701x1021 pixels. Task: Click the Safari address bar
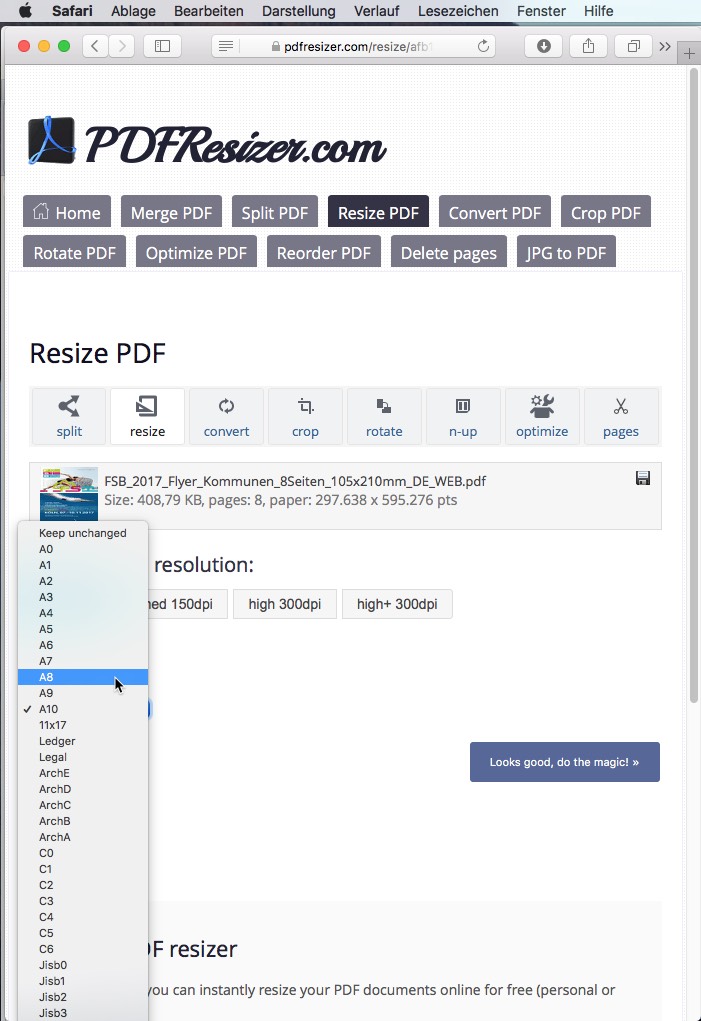tap(355, 47)
